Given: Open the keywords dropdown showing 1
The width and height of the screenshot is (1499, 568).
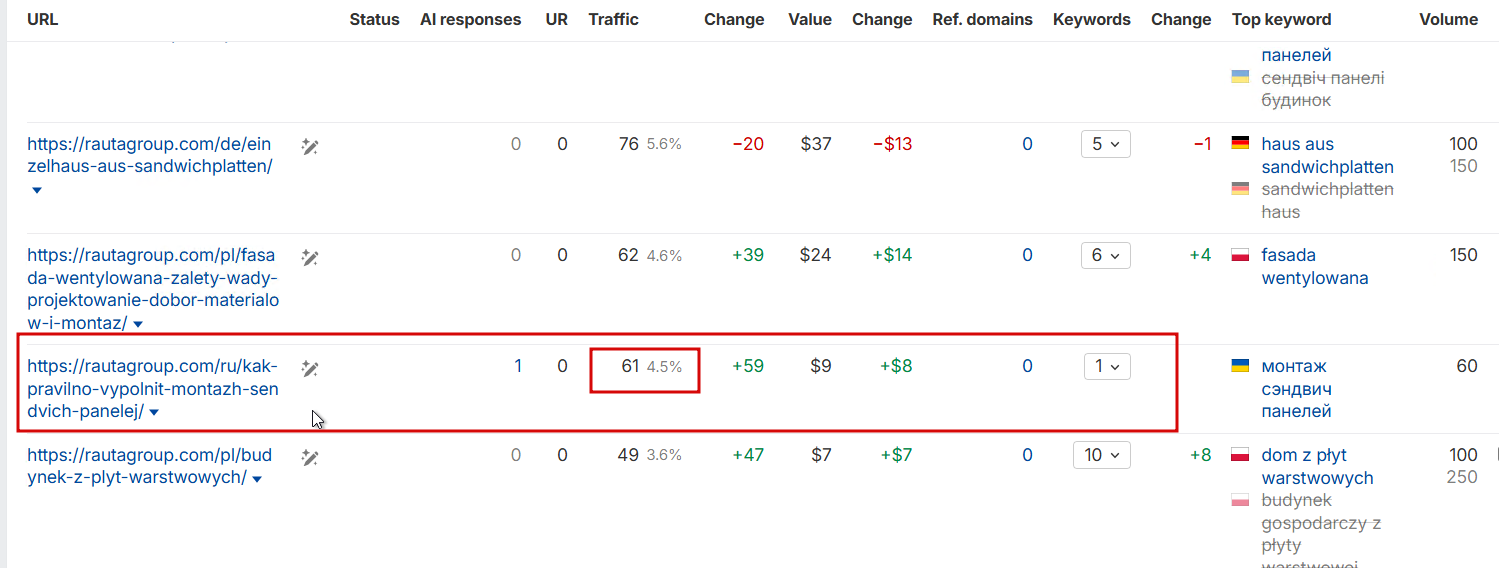Looking at the screenshot, I should click(x=1107, y=367).
